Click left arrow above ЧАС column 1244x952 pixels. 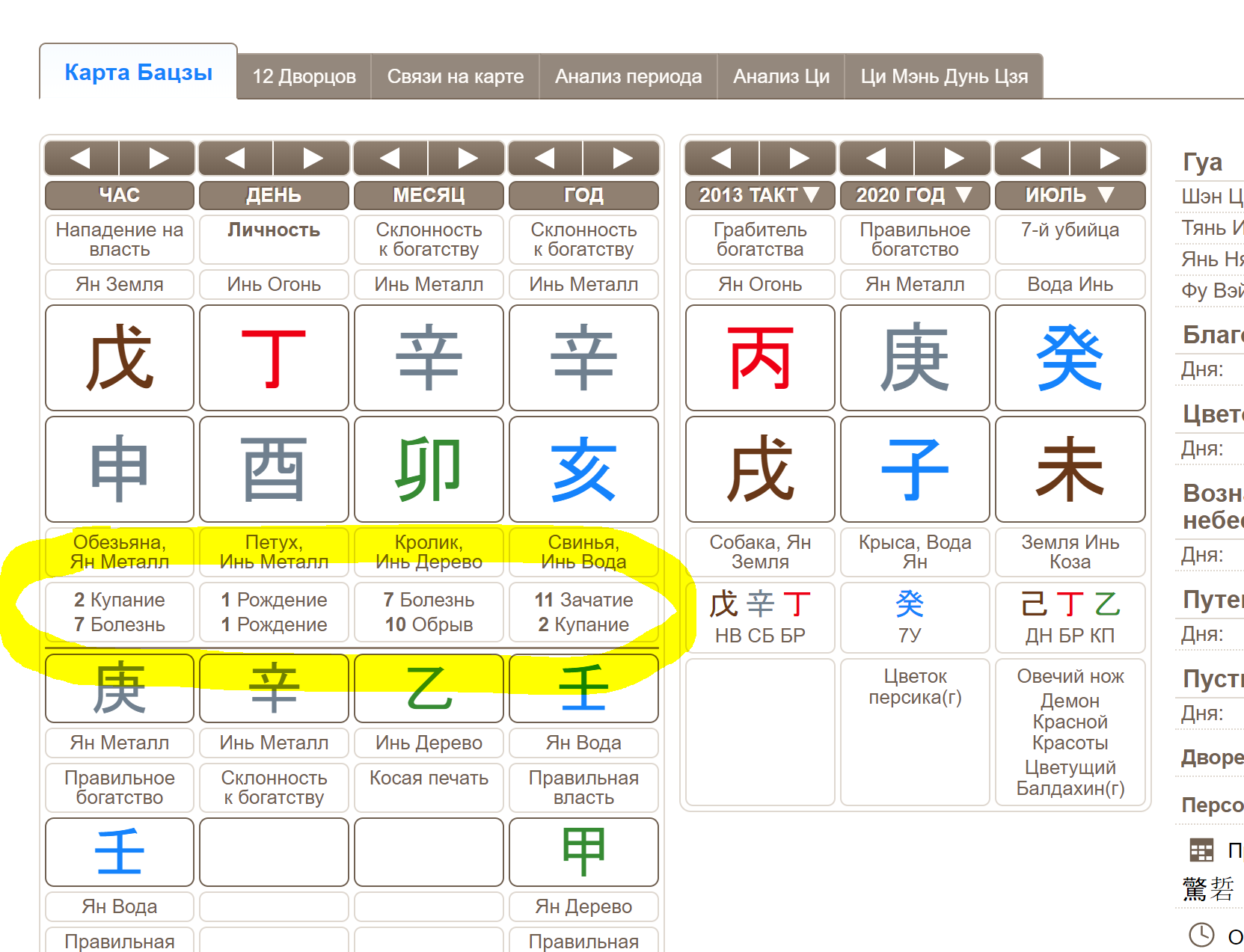click(82, 158)
